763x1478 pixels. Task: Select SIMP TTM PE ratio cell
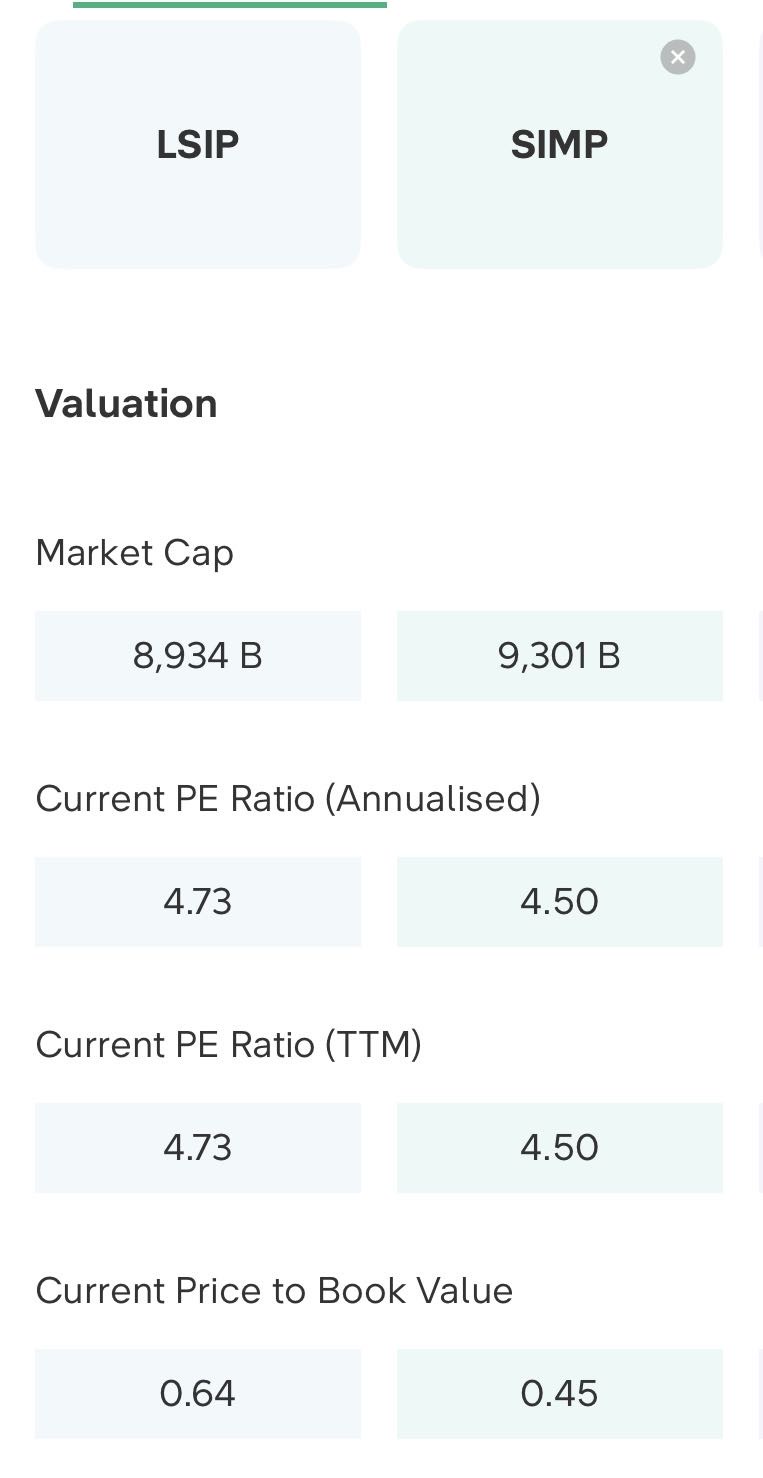click(x=559, y=1148)
